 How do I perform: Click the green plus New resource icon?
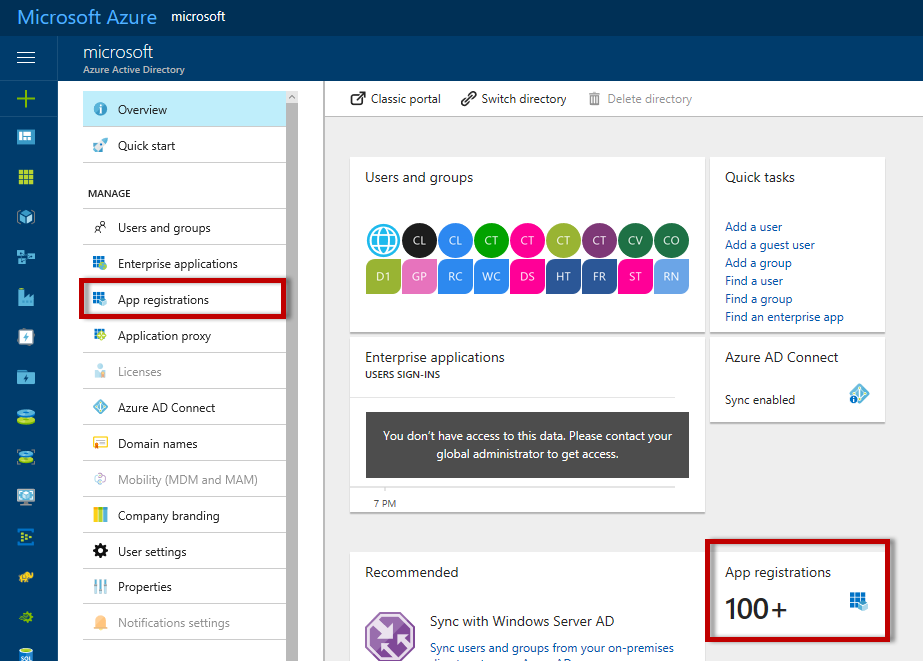click(26, 98)
